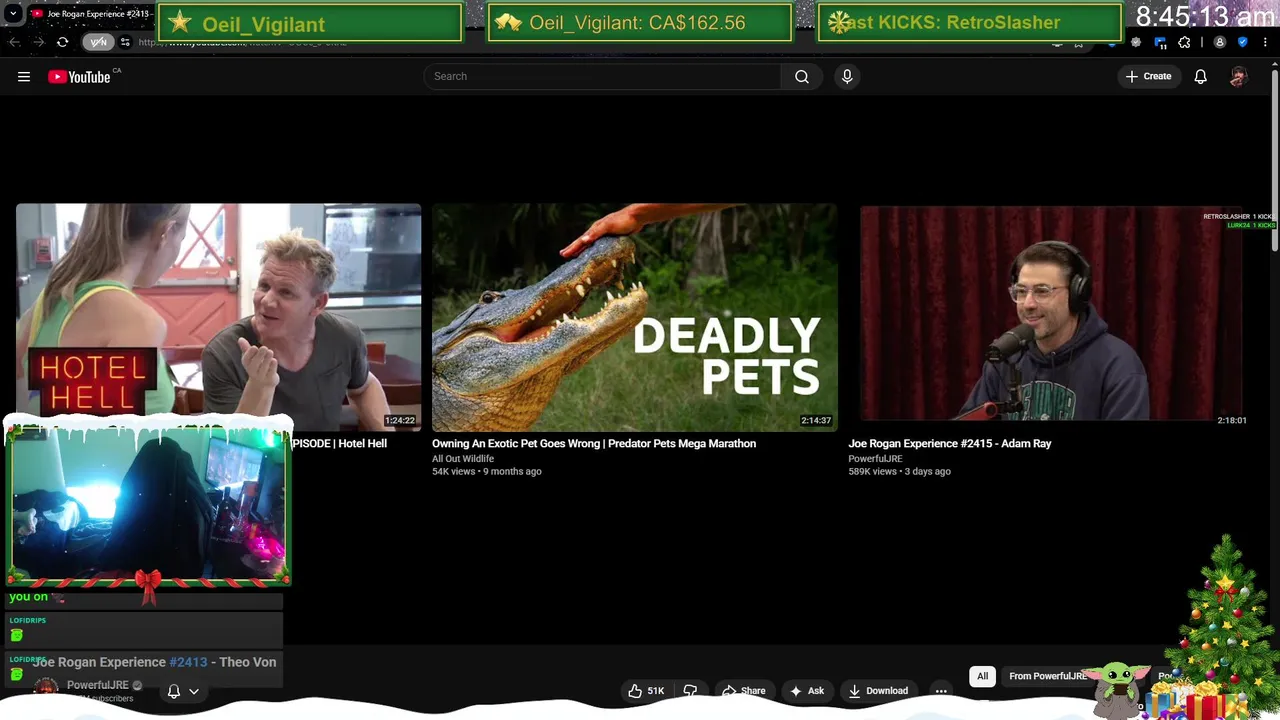Open title Owning An Exotic Pet Goes Wrong
This screenshot has height=720, width=1280.
point(594,443)
